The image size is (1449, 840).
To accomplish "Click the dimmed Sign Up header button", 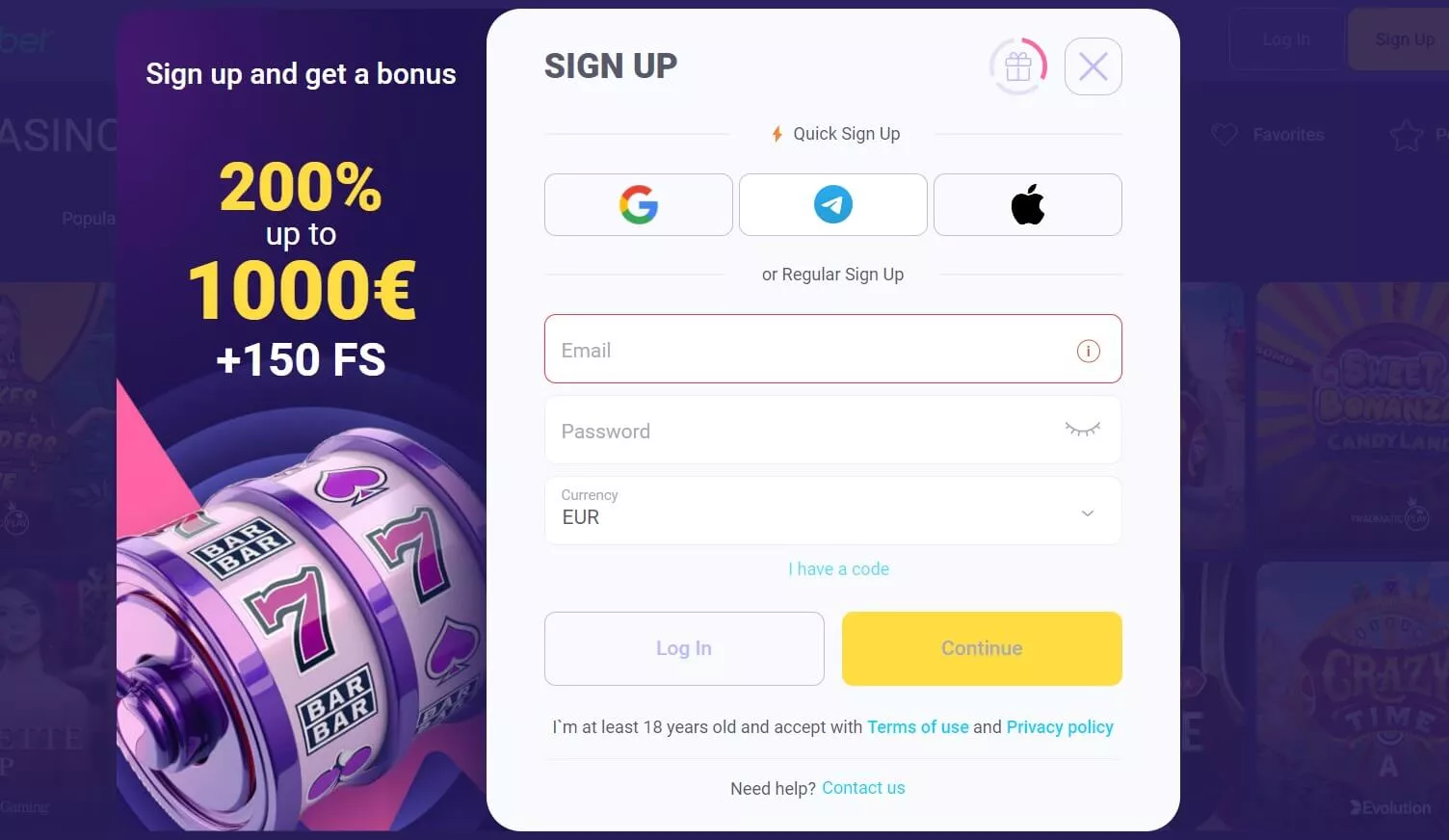I will pos(1404,39).
